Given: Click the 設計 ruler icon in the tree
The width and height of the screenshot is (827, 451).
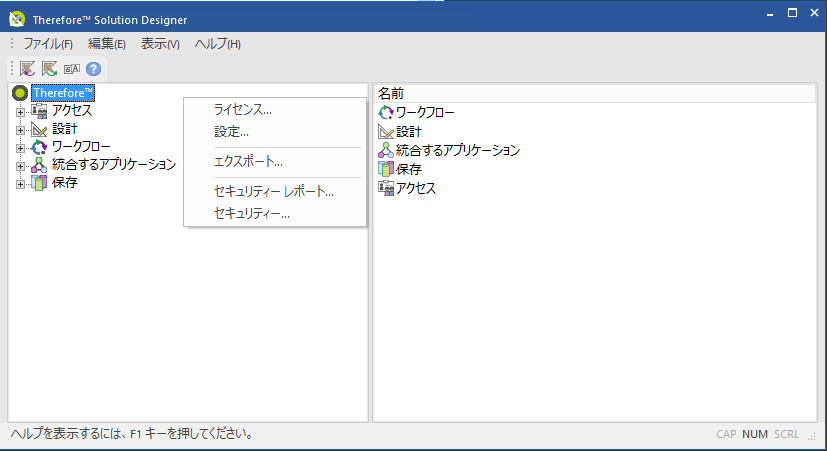Looking at the screenshot, I should click(39, 129).
